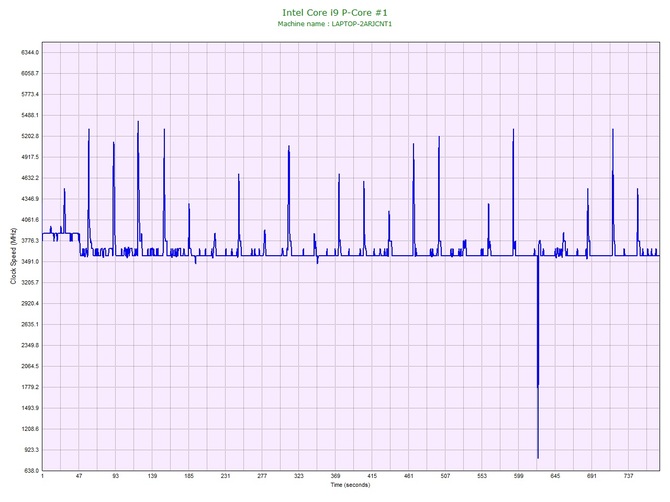Click the x-axis tick label 507
Image resolution: width=670 pixels, height=502 pixels.
pos(446,476)
